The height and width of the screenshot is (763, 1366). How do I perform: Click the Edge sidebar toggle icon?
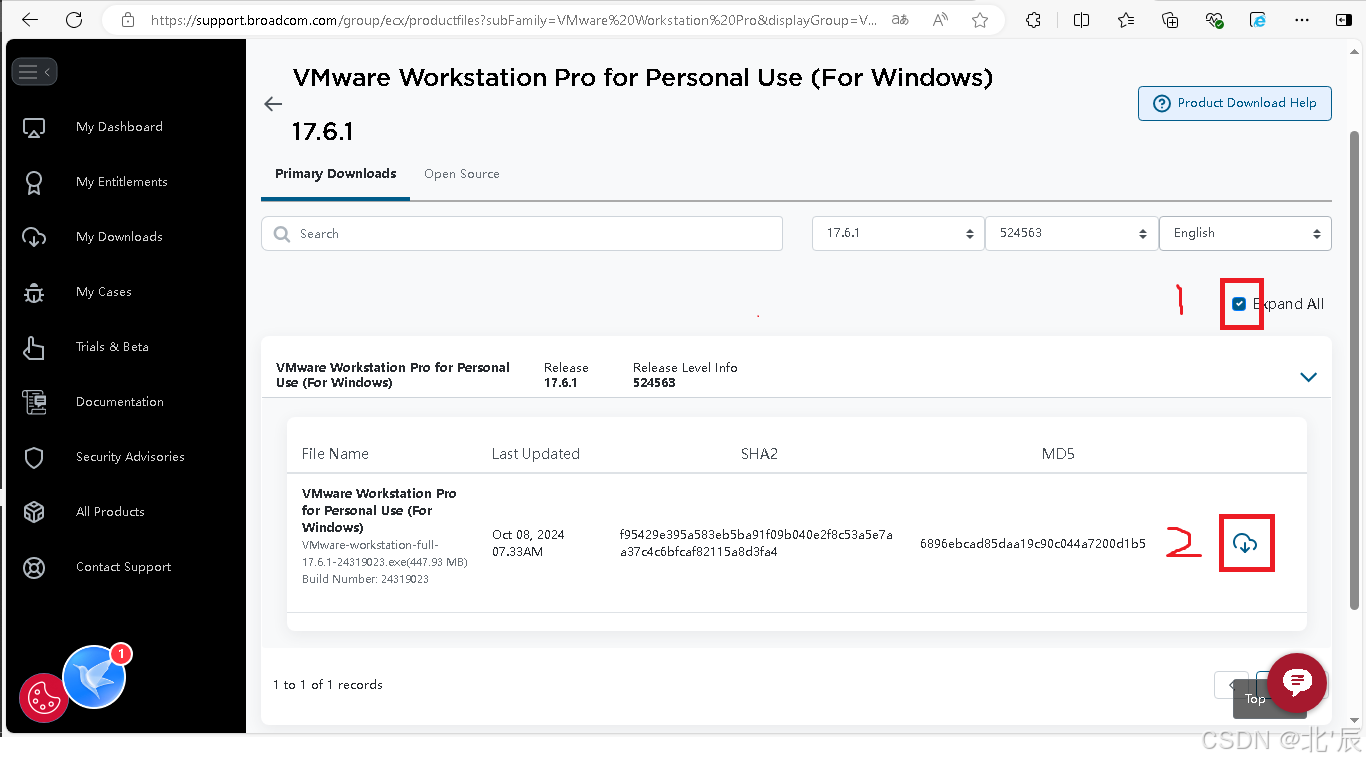click(x=1344, y=20)
